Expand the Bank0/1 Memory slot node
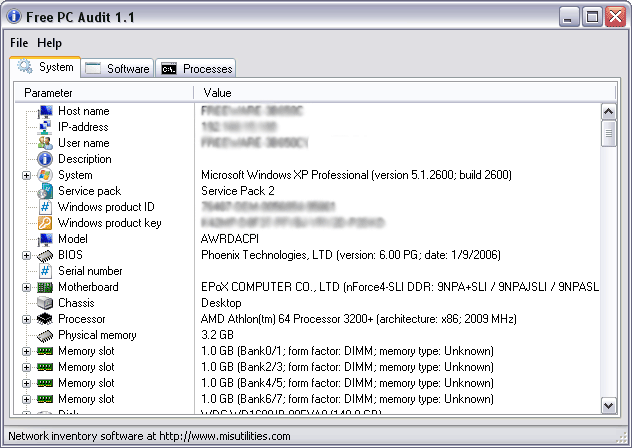Viewport: 632px width, 448px height. (x=26, y=351)
